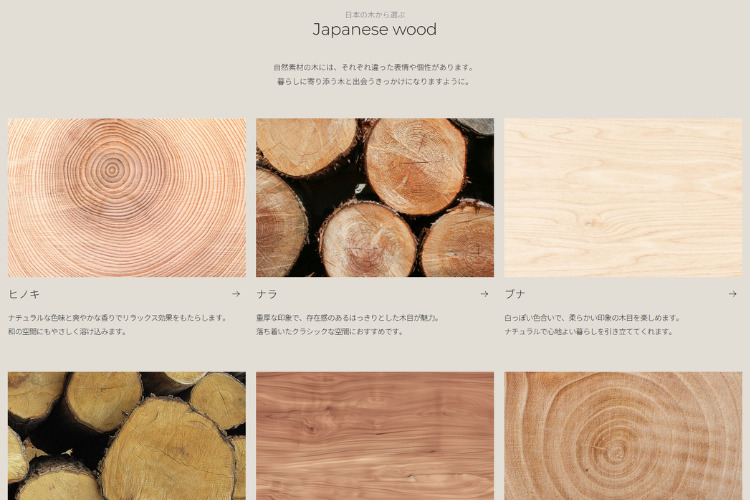
Task: Click the 日本の木から選ぶ subtitle text
Action: pos(375,15)
